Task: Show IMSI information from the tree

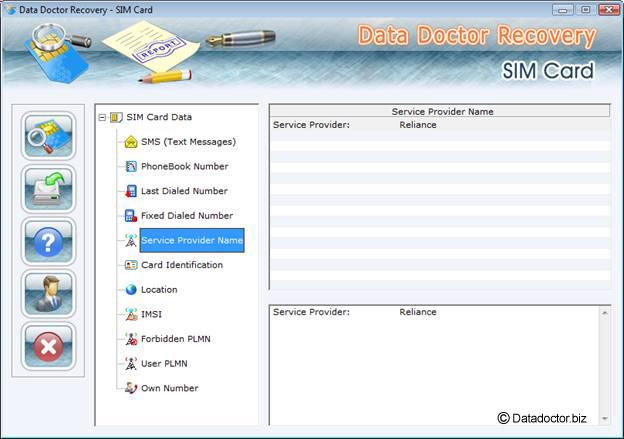Action: [x=152, y=314]
